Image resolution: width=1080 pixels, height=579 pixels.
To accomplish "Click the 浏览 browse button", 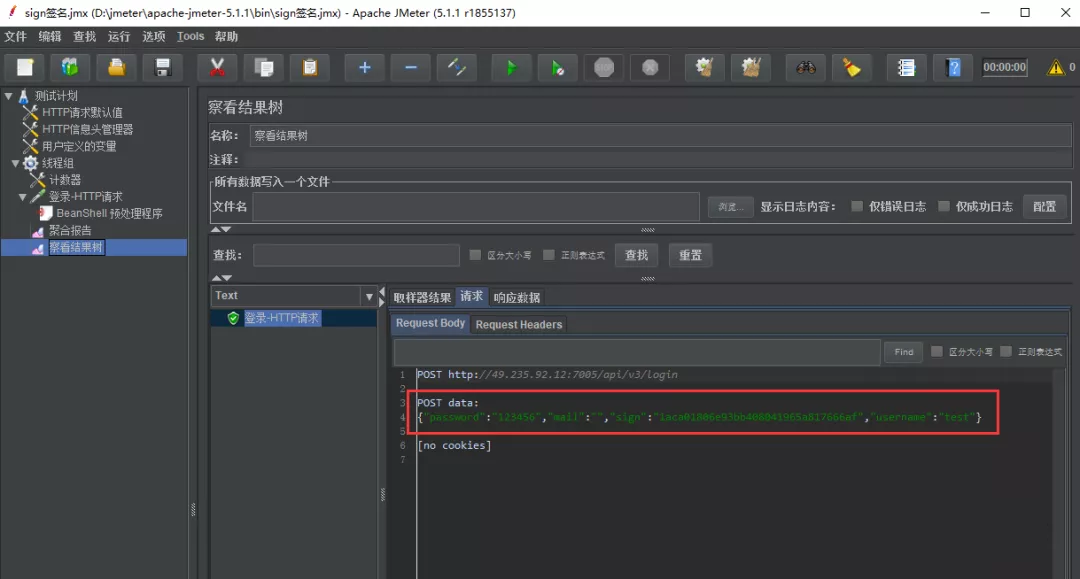I will (730, 207).
